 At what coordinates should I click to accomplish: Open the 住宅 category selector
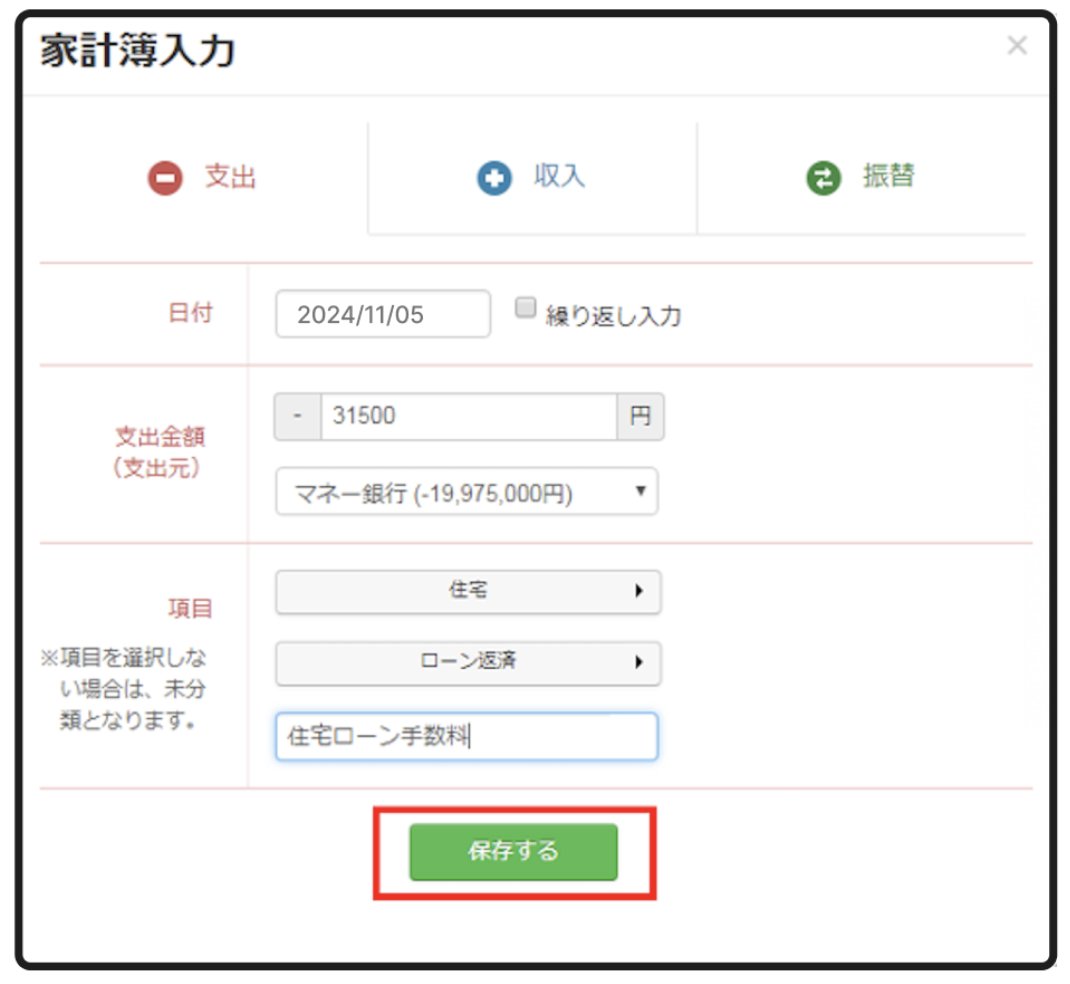(x=468, y=591)
